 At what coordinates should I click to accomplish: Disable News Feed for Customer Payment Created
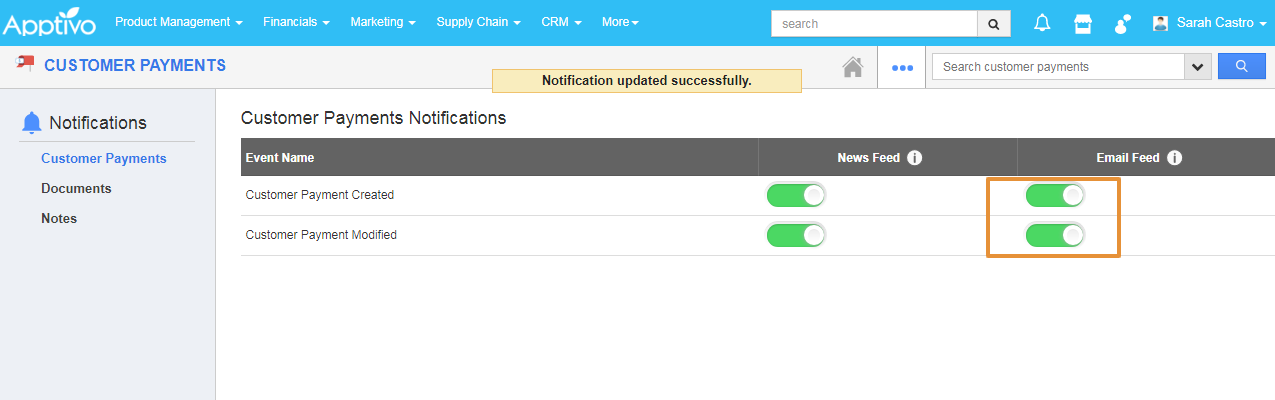[796, 195]
